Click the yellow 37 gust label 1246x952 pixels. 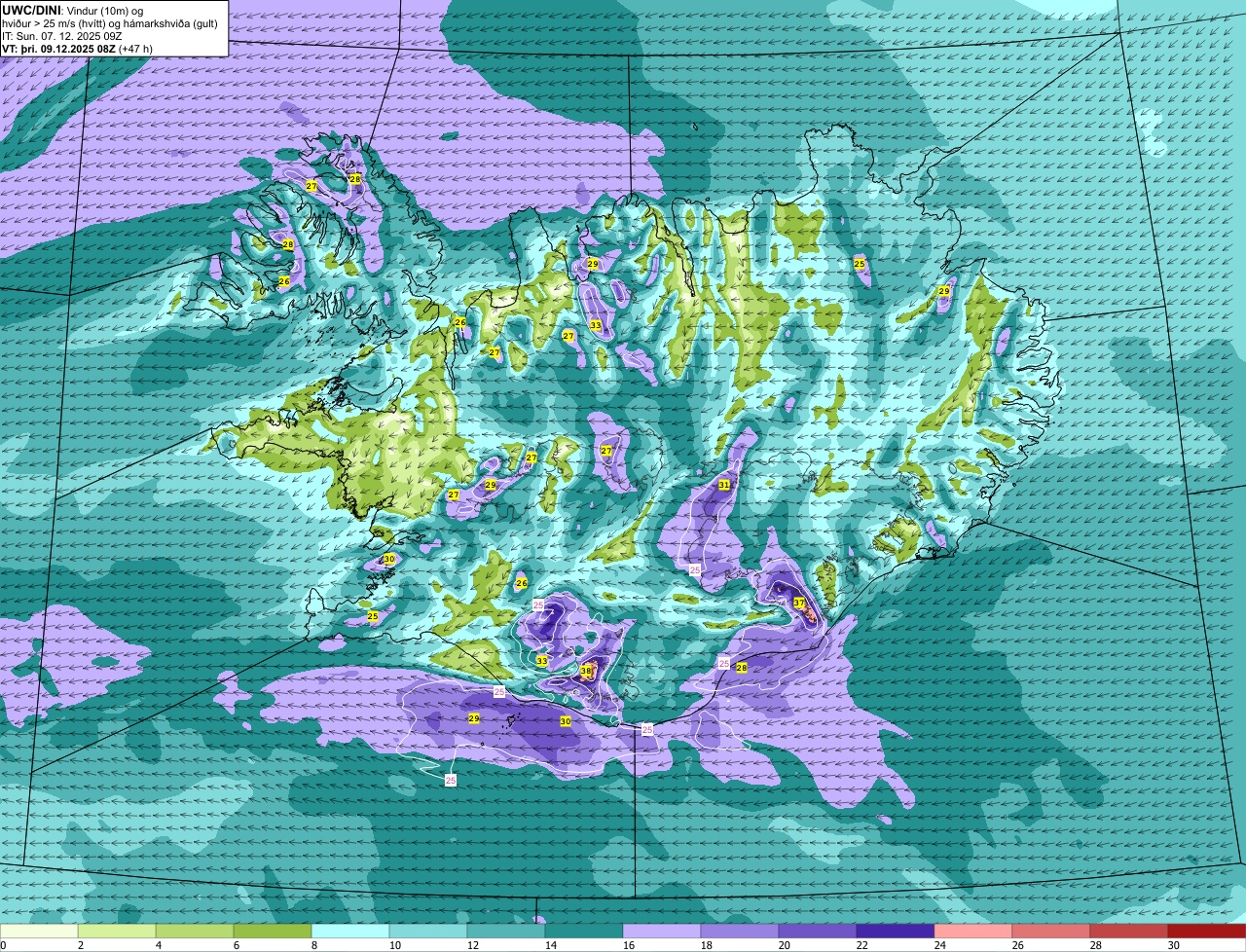799,604
